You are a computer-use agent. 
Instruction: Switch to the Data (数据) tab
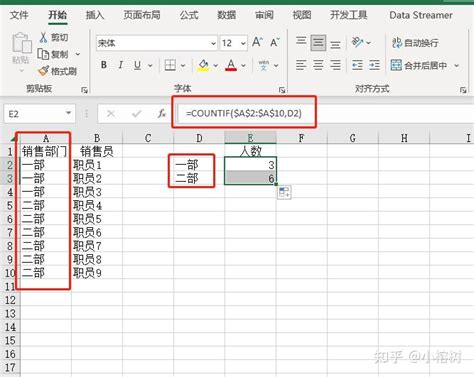point(227,15)
